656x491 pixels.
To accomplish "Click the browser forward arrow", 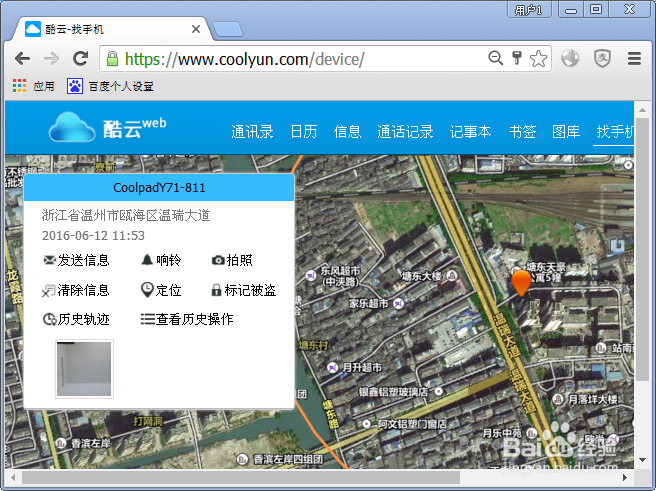I will pos(51,59).
